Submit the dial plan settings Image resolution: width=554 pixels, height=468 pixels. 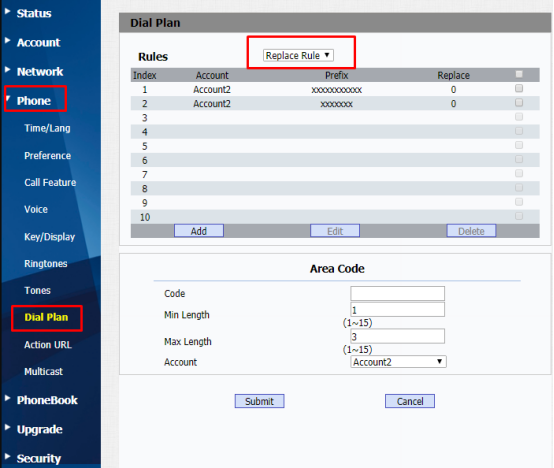[259, 401]
